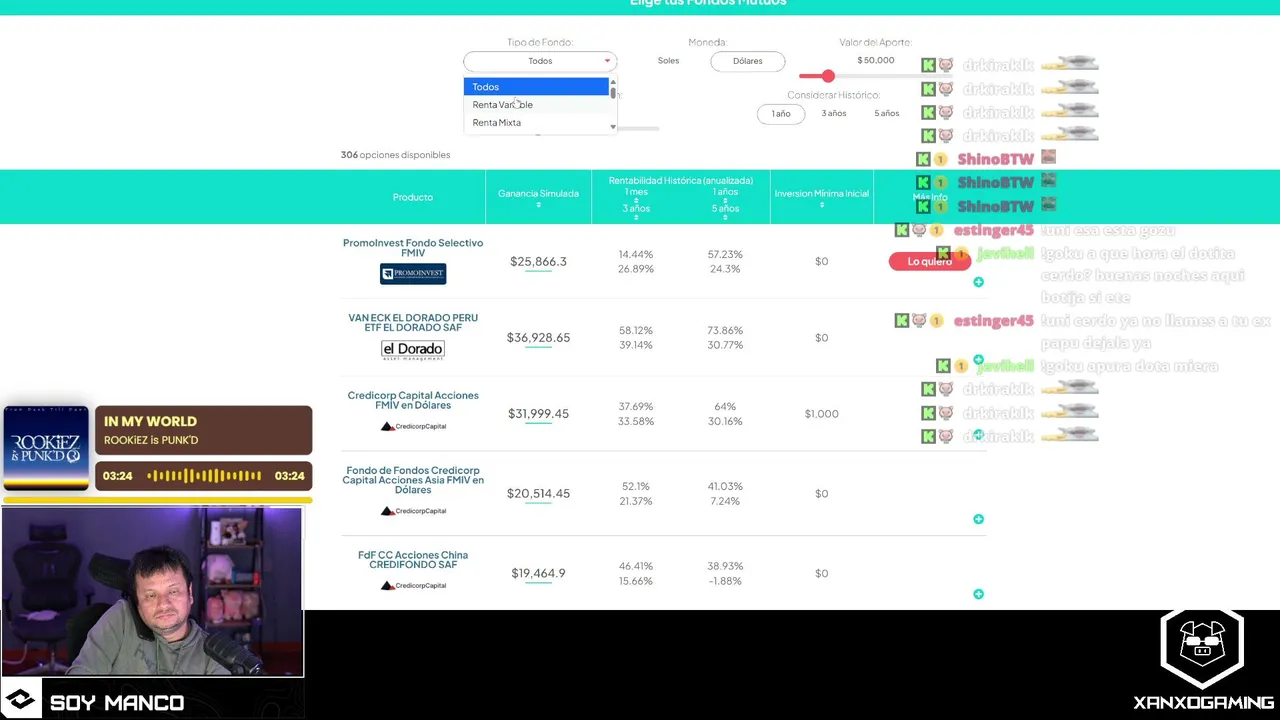Click the IN MY WORLD song title
This screenshot has height=720, width=1280.
click(x=150, y=421)
